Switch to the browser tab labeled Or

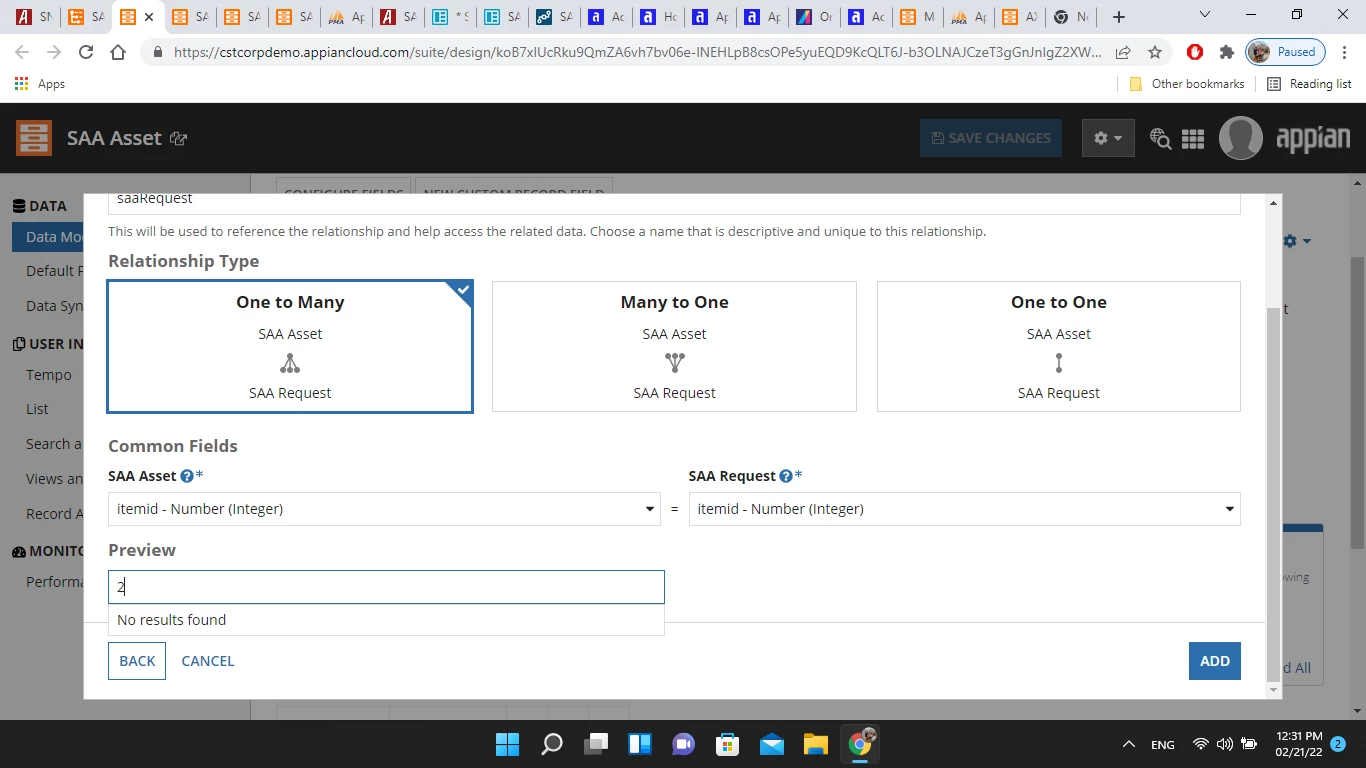click(814, 17)
